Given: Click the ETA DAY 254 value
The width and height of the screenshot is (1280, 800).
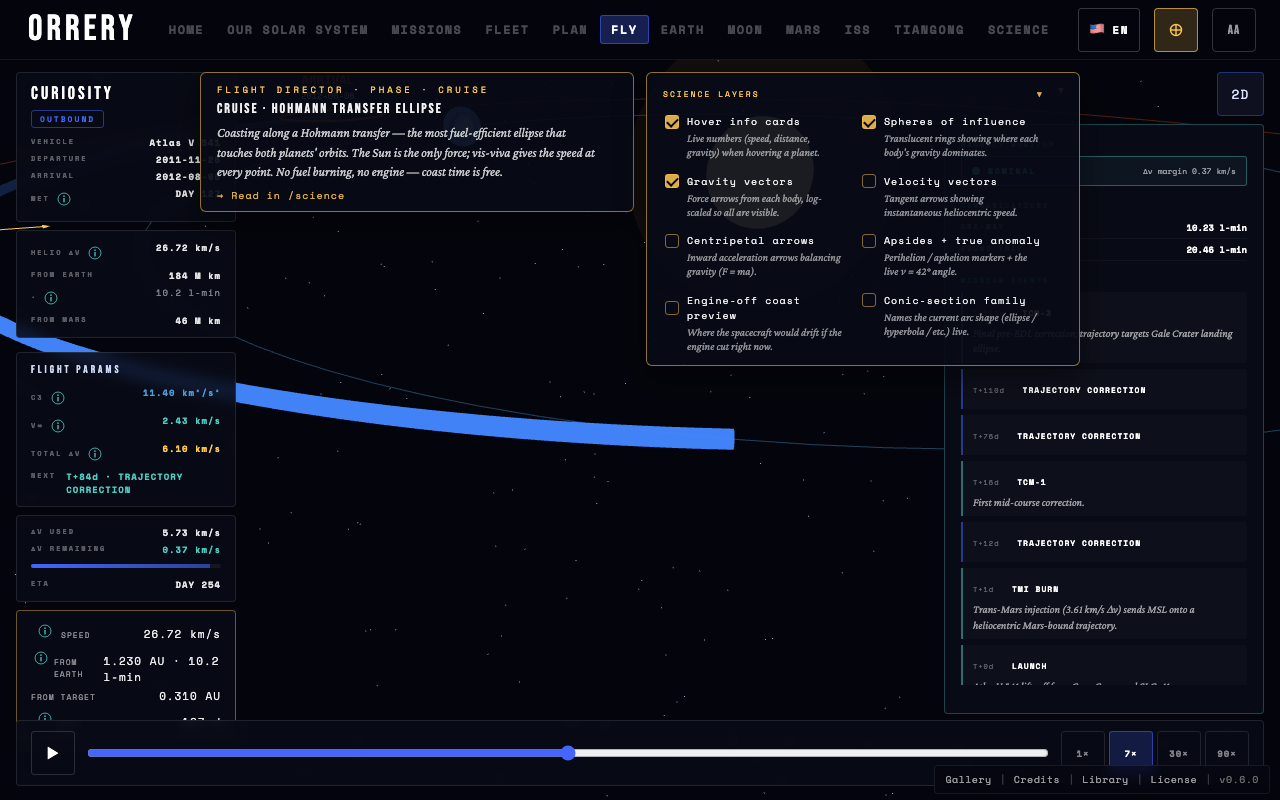Looking at the screenshot, I should click(x=198, y=585).
